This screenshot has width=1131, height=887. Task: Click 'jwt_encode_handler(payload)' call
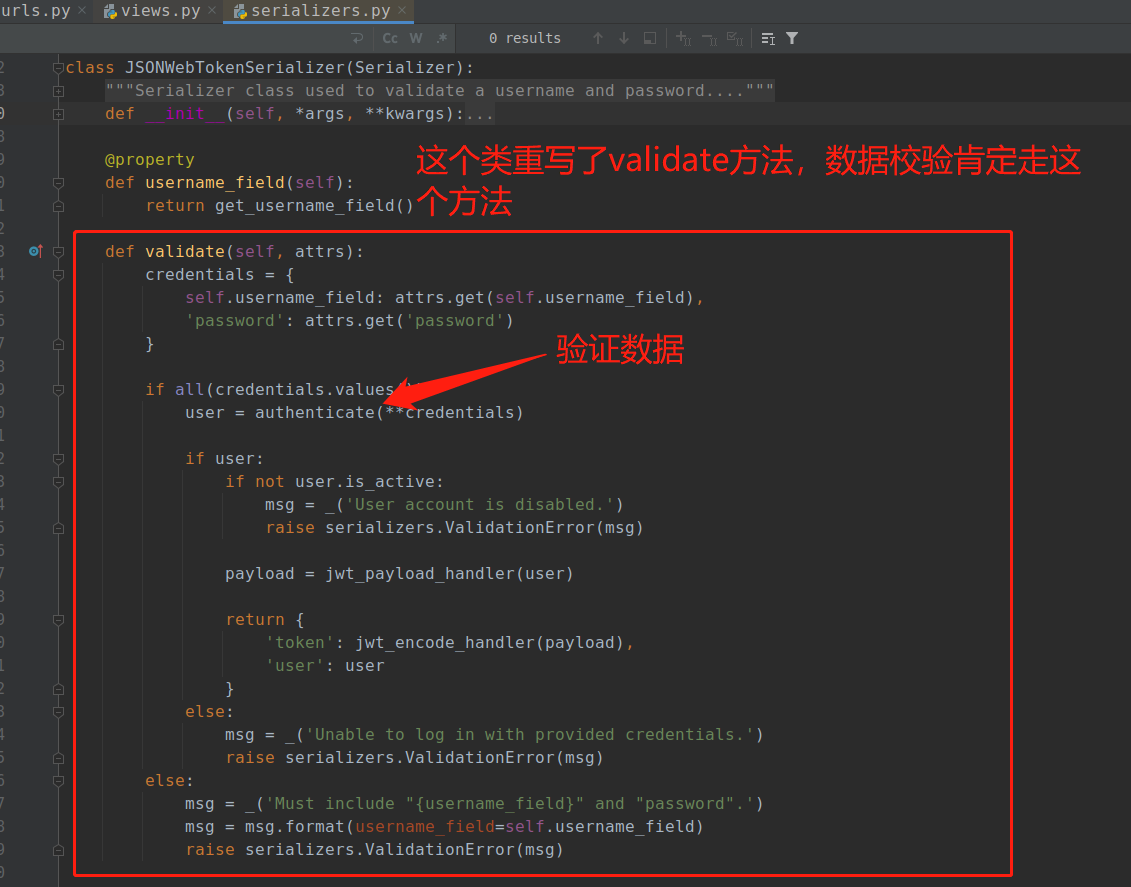(x=489, y=643)
